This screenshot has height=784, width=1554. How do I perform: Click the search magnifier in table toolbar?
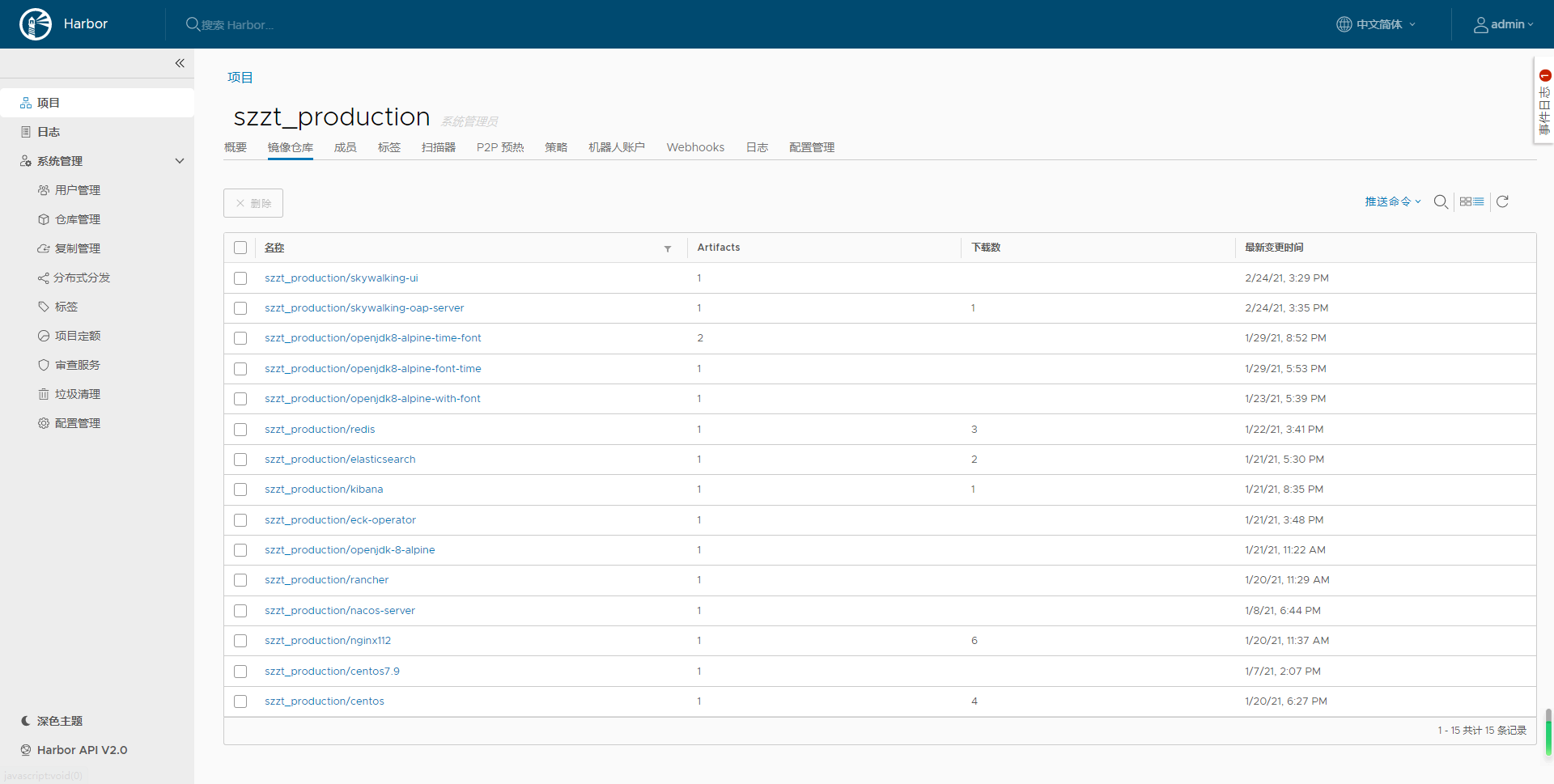pyautogui.click(x=1441, y=201)
